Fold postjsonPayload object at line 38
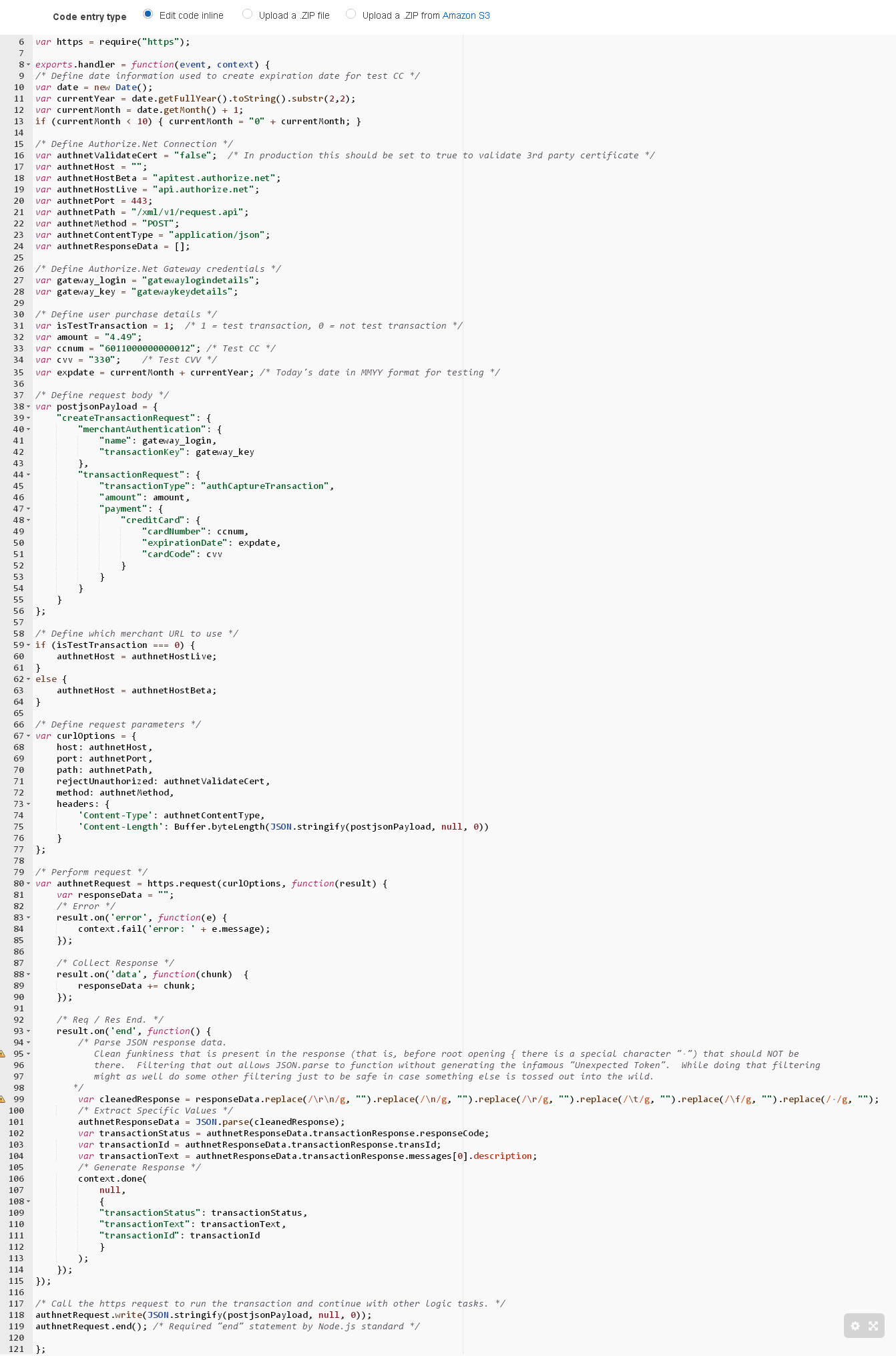This screenshot has width=896, height=1356. [x=28, y=406]
